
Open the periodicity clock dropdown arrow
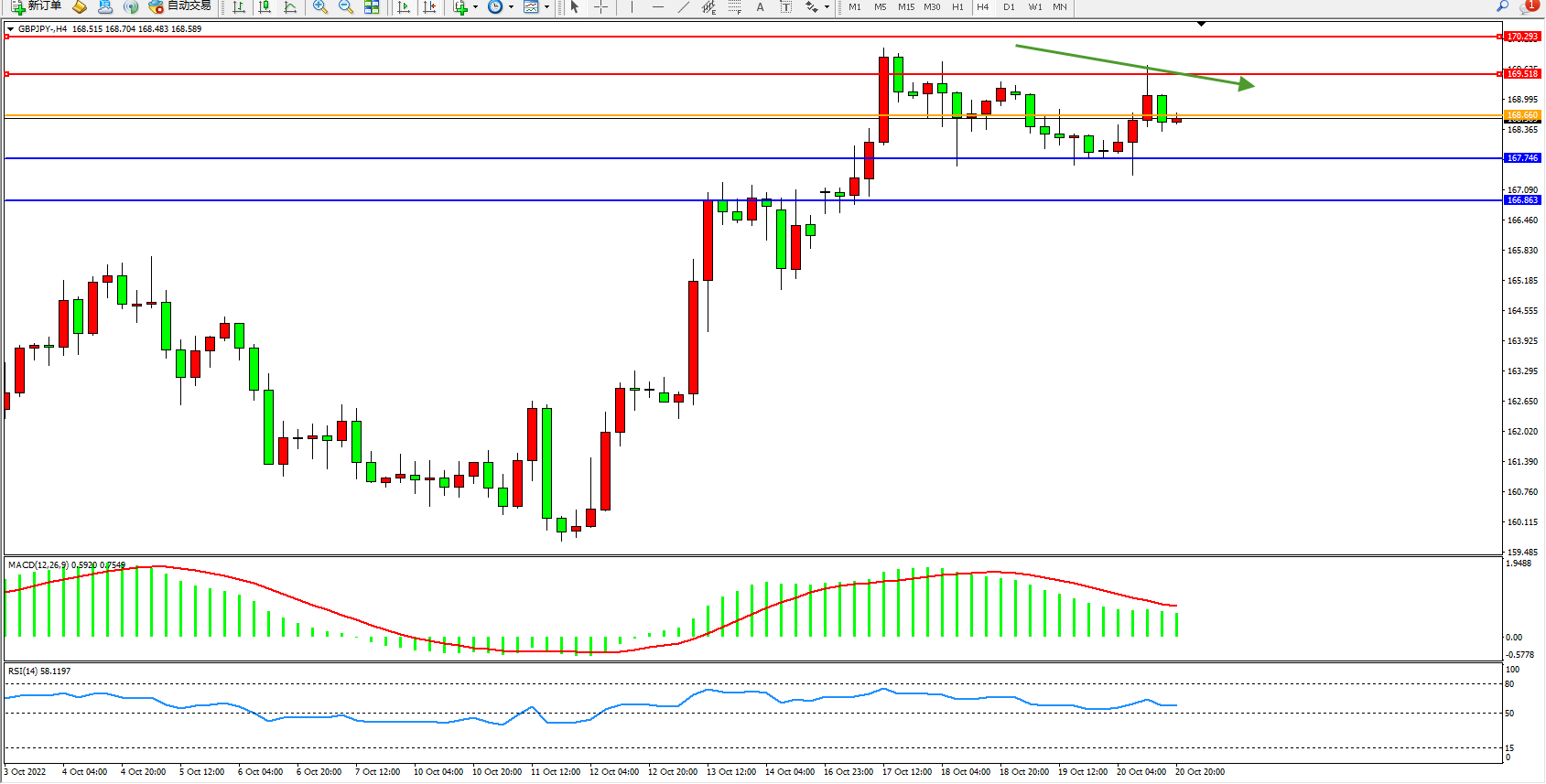(511, 7)
